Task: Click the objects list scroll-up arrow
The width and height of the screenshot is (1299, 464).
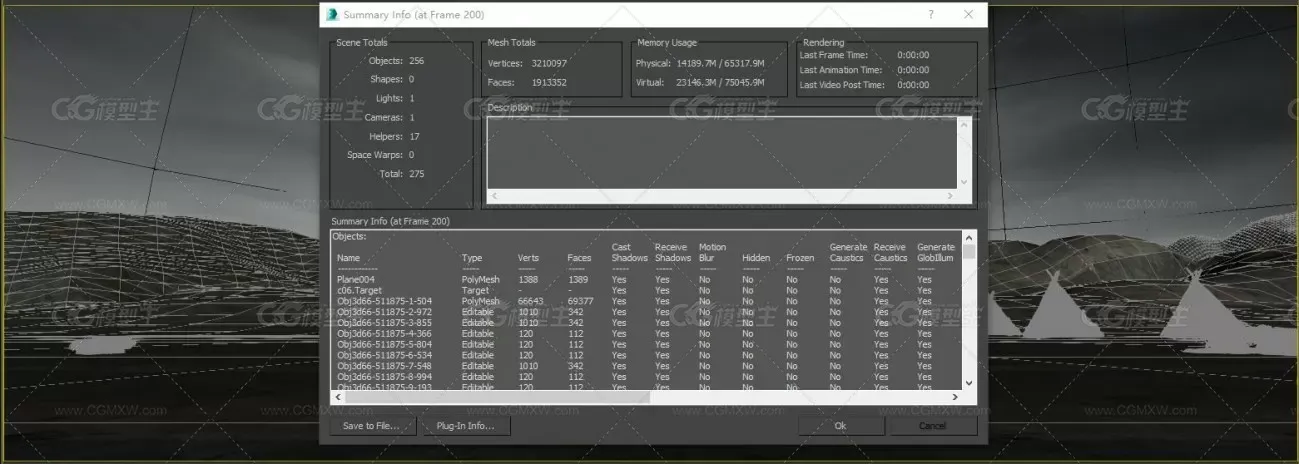Action: (968, 238)
